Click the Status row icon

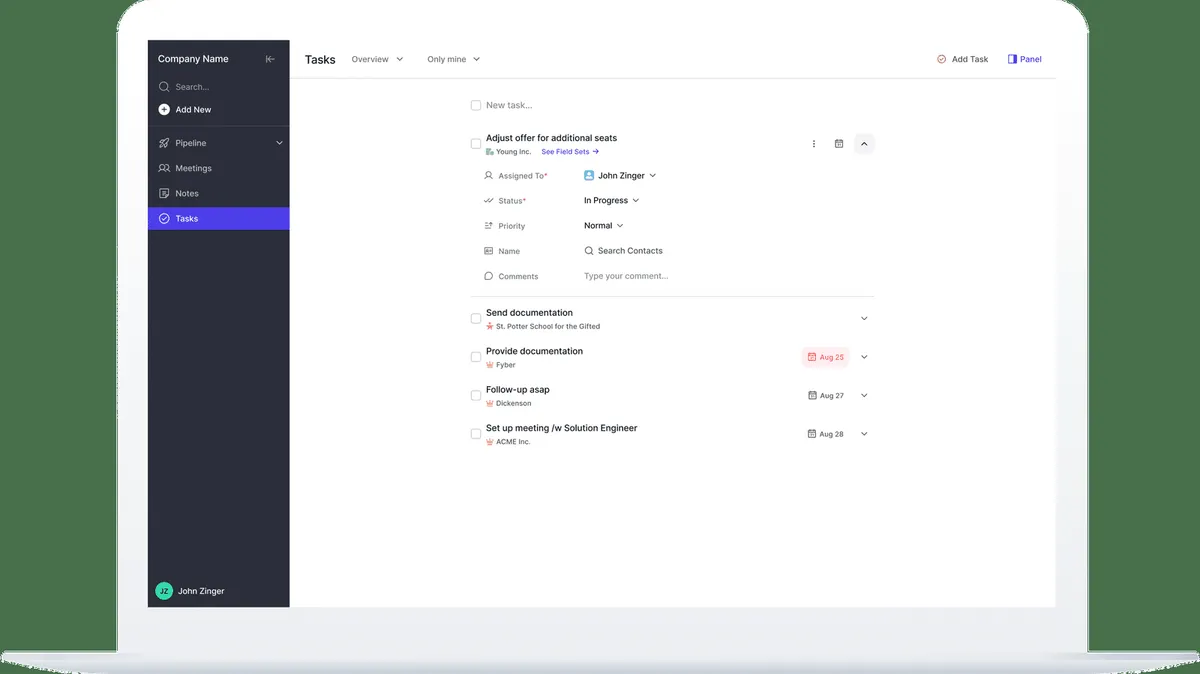click(x=488, y=201)
